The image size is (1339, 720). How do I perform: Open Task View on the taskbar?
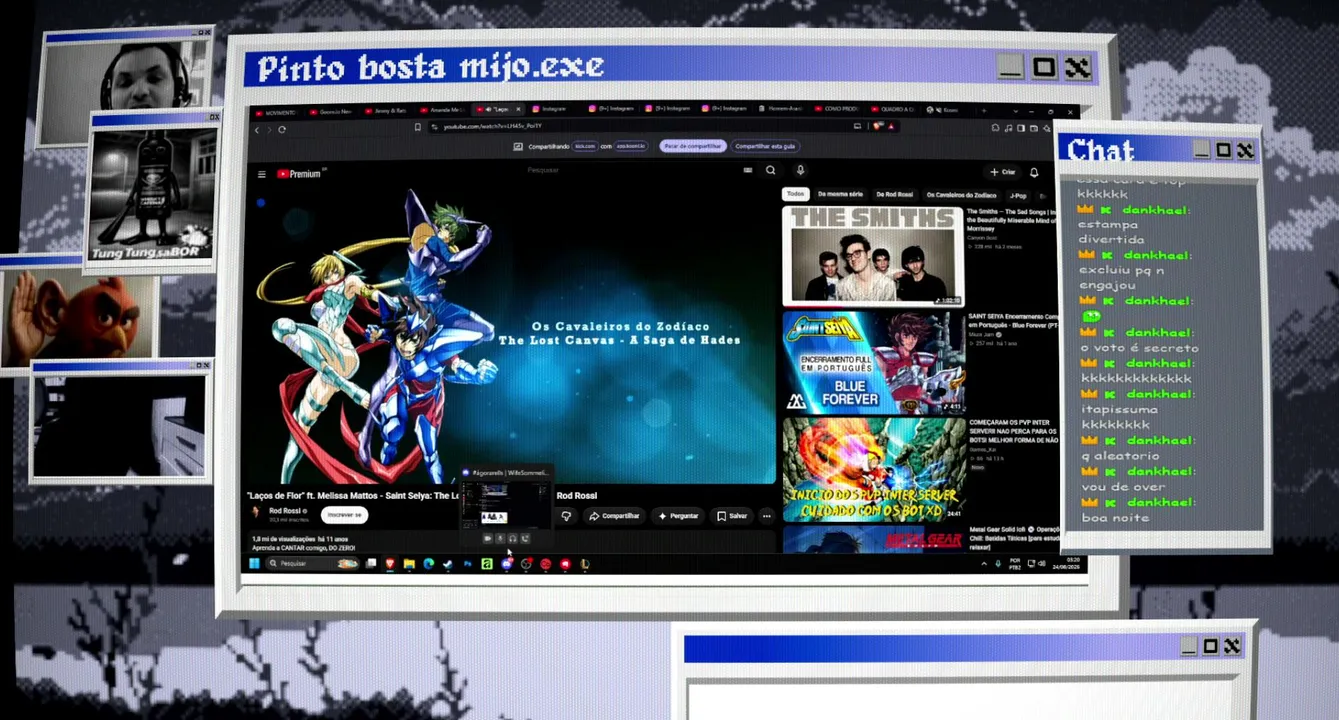point(371,564)
